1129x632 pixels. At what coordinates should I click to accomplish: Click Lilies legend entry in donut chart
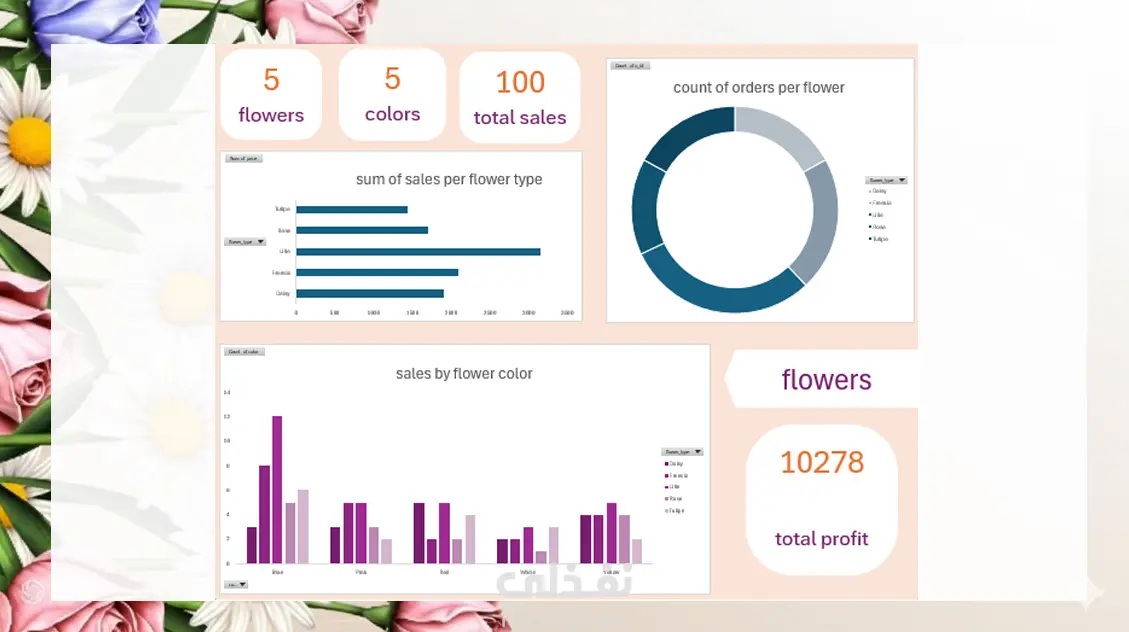coord(876,215)
